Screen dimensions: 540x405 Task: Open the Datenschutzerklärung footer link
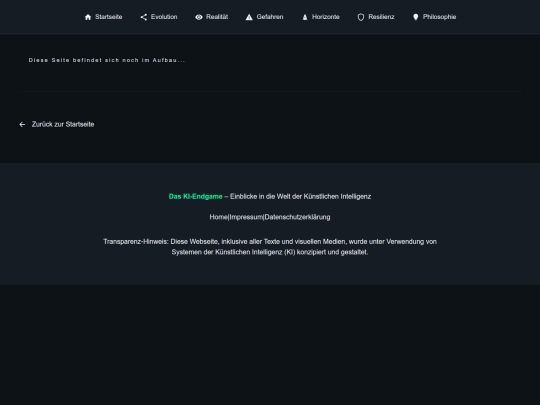click(x=298, y=217)
